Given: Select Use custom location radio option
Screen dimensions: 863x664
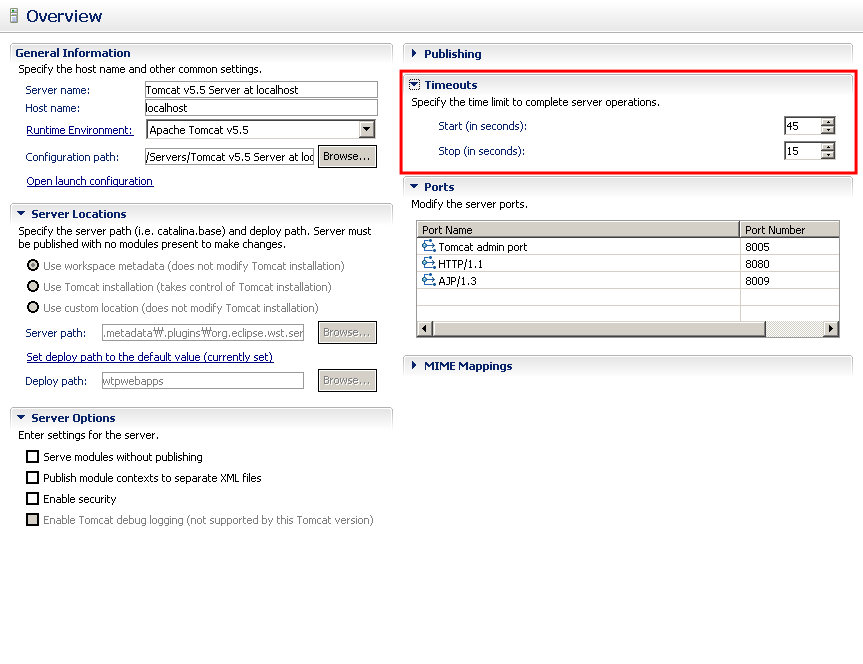Looking at the screenshot, I should tap(33, 307).
